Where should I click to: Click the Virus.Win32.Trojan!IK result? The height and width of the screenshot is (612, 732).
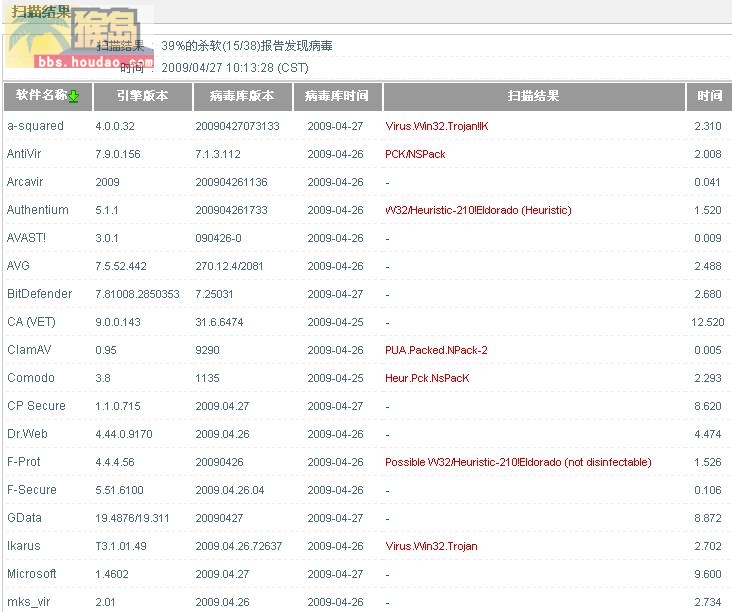[x=437, y=127]
